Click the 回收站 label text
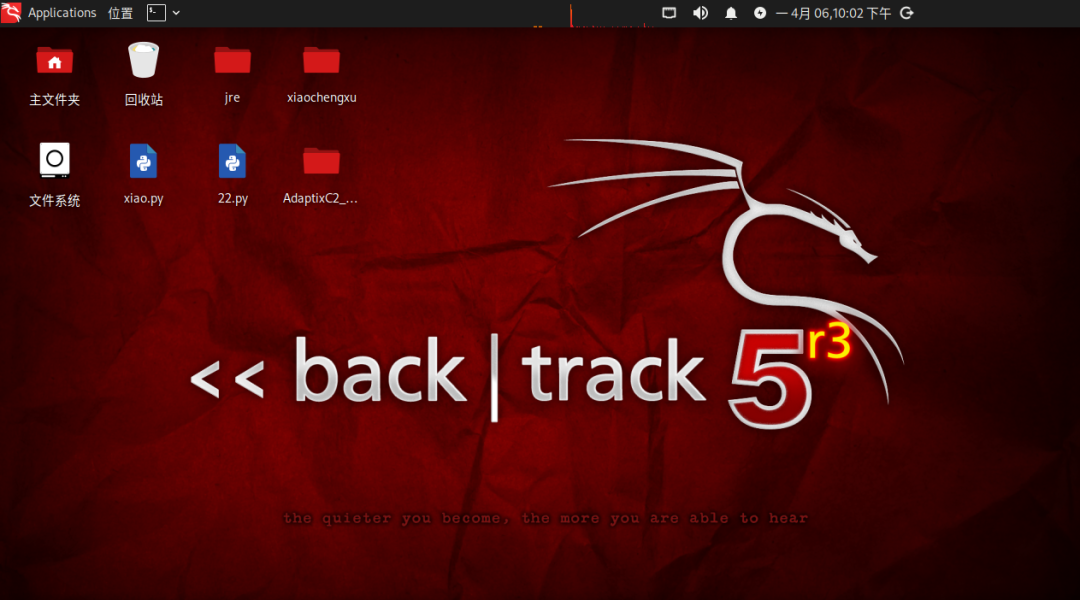Viewport: 1080px width, 600px height. tap(143, 100)
